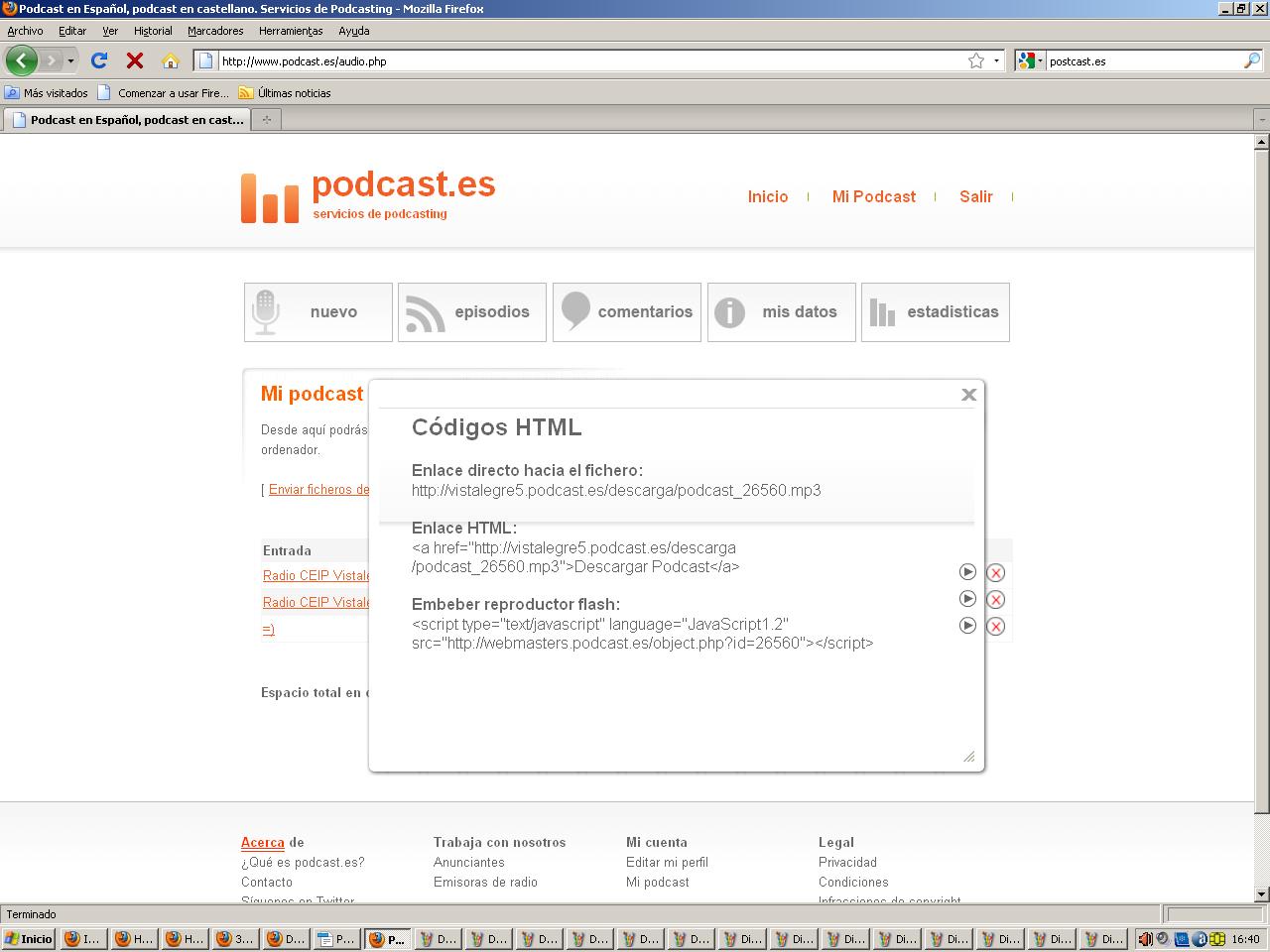Open the comentarios speech bubble button
Screen dimensions: 1270x952
click(627, 312)
